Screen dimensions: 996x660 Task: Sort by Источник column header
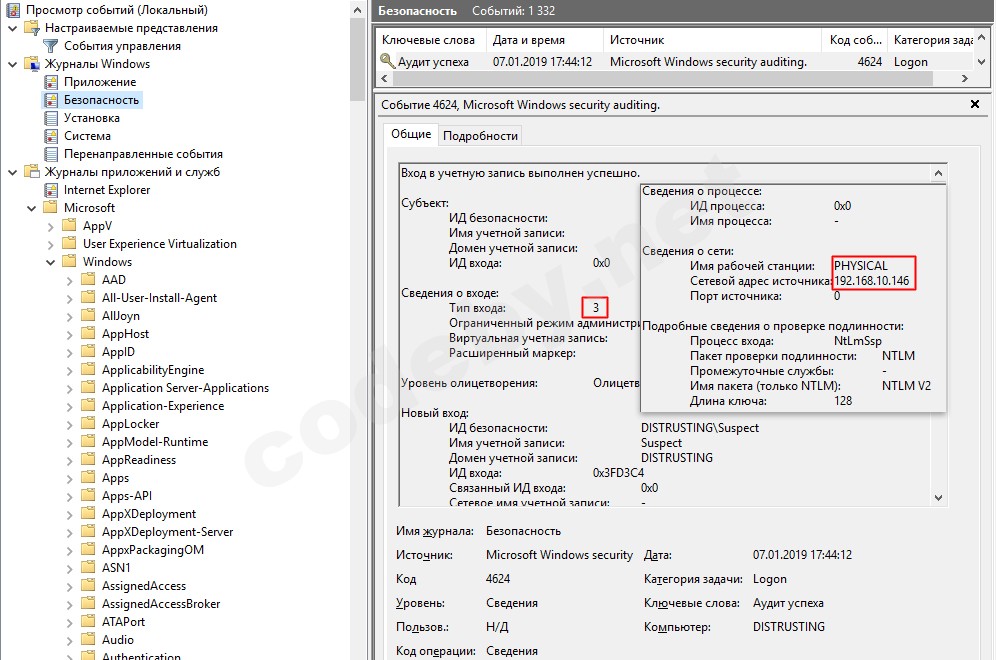pyautogui.click(x=712, y=40)
